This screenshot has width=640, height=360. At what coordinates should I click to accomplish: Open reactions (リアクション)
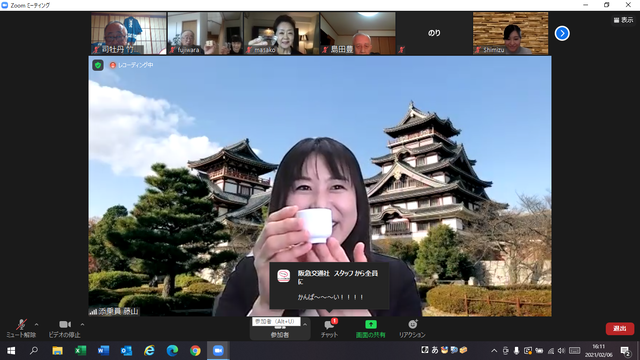point(412,329)
